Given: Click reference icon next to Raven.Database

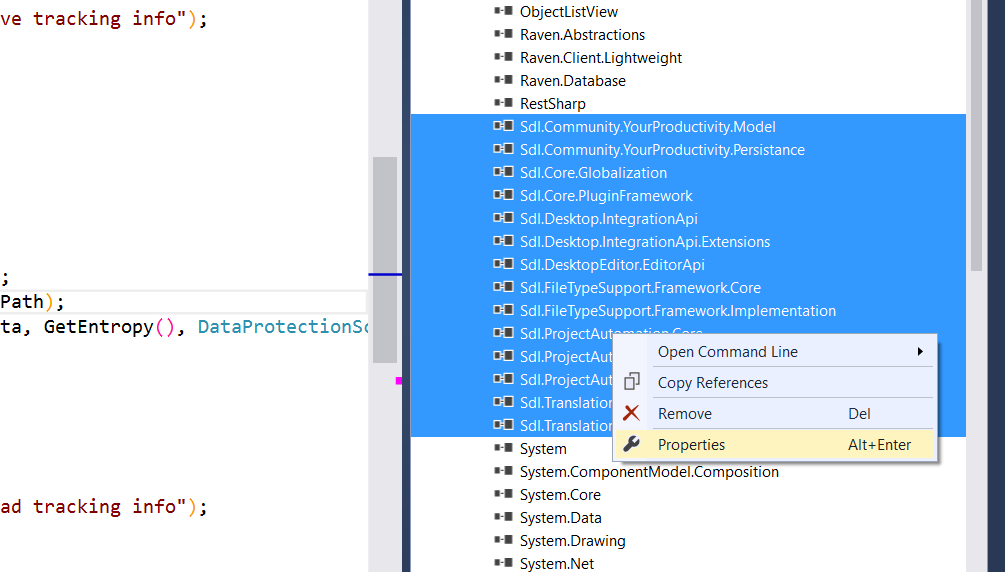Looking at the screenshot, I should pos(503,80).
